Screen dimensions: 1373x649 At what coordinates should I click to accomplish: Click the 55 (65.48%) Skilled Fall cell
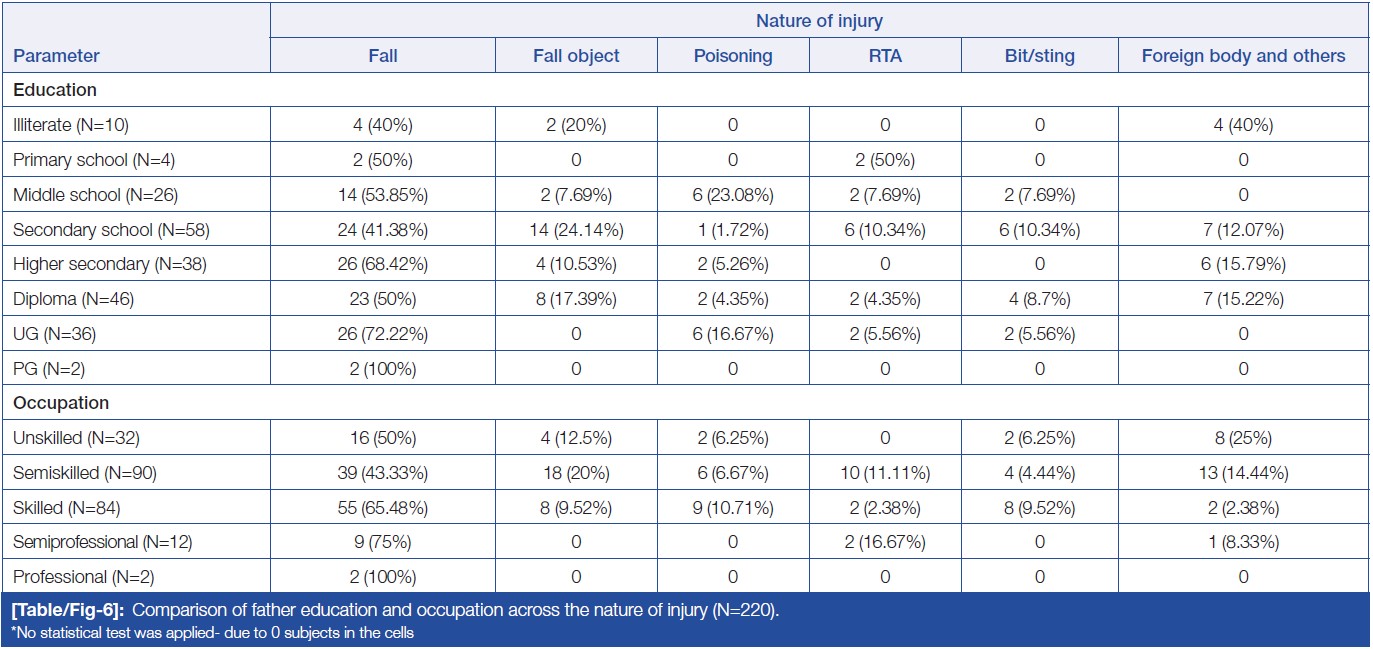(382, 507)
